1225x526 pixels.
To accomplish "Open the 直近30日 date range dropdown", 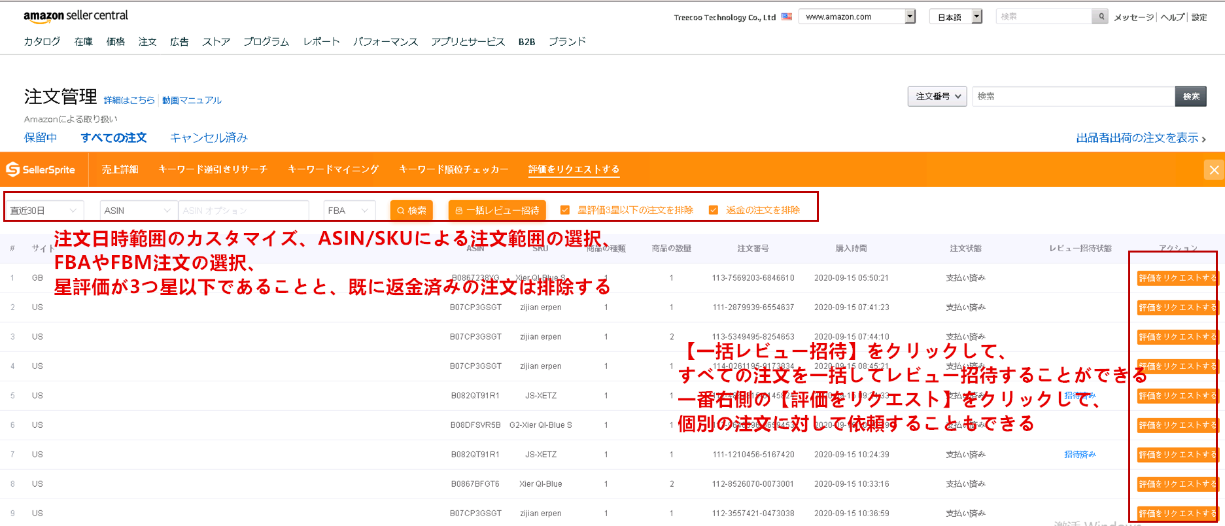I will coord(46,210).
